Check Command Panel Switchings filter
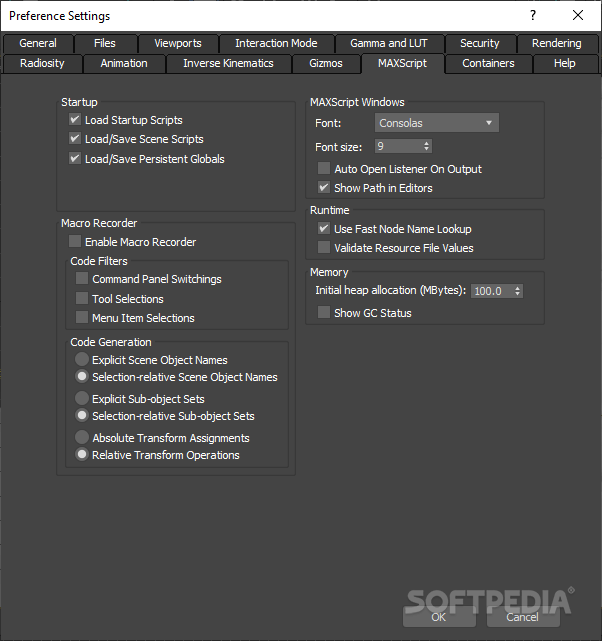The height and width of the screenshot is (641, 602). tap(82, 278)
